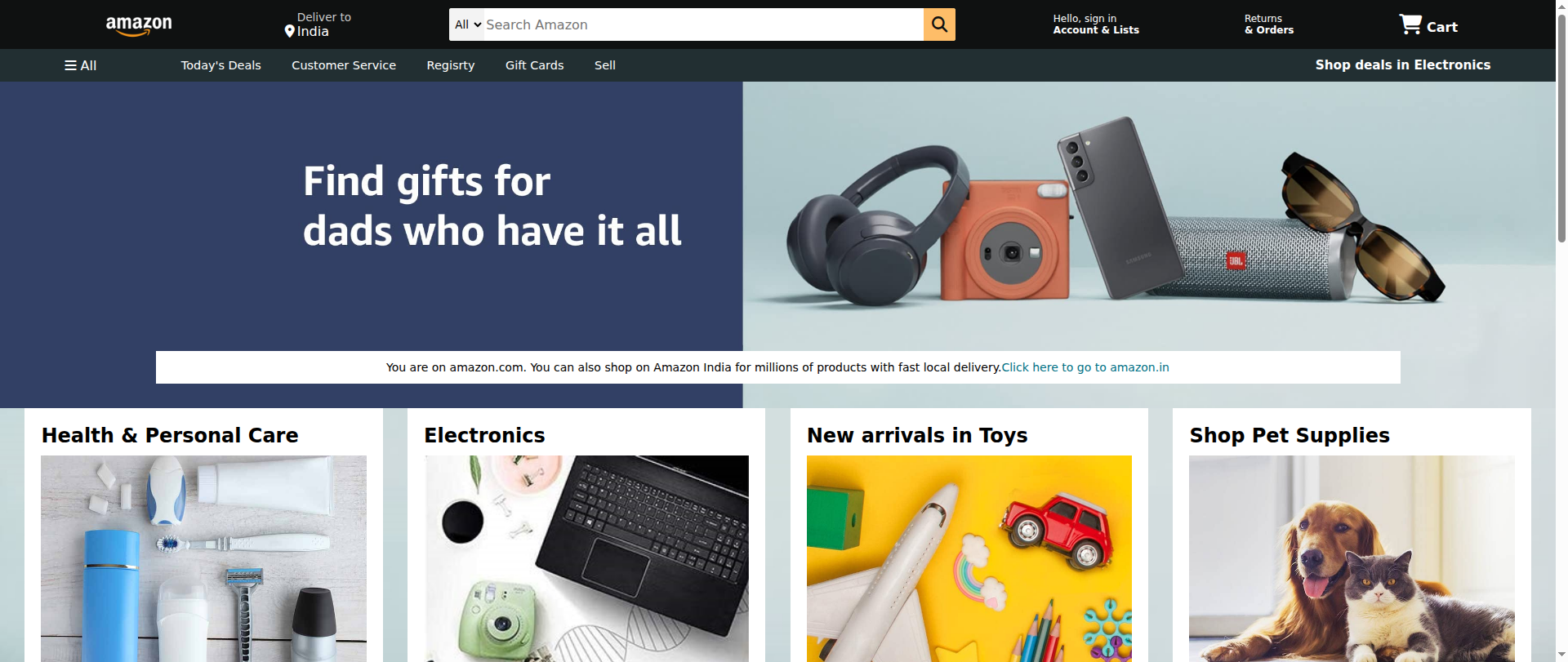Click the Amazon logo
1568x662 pixels.
139,25
